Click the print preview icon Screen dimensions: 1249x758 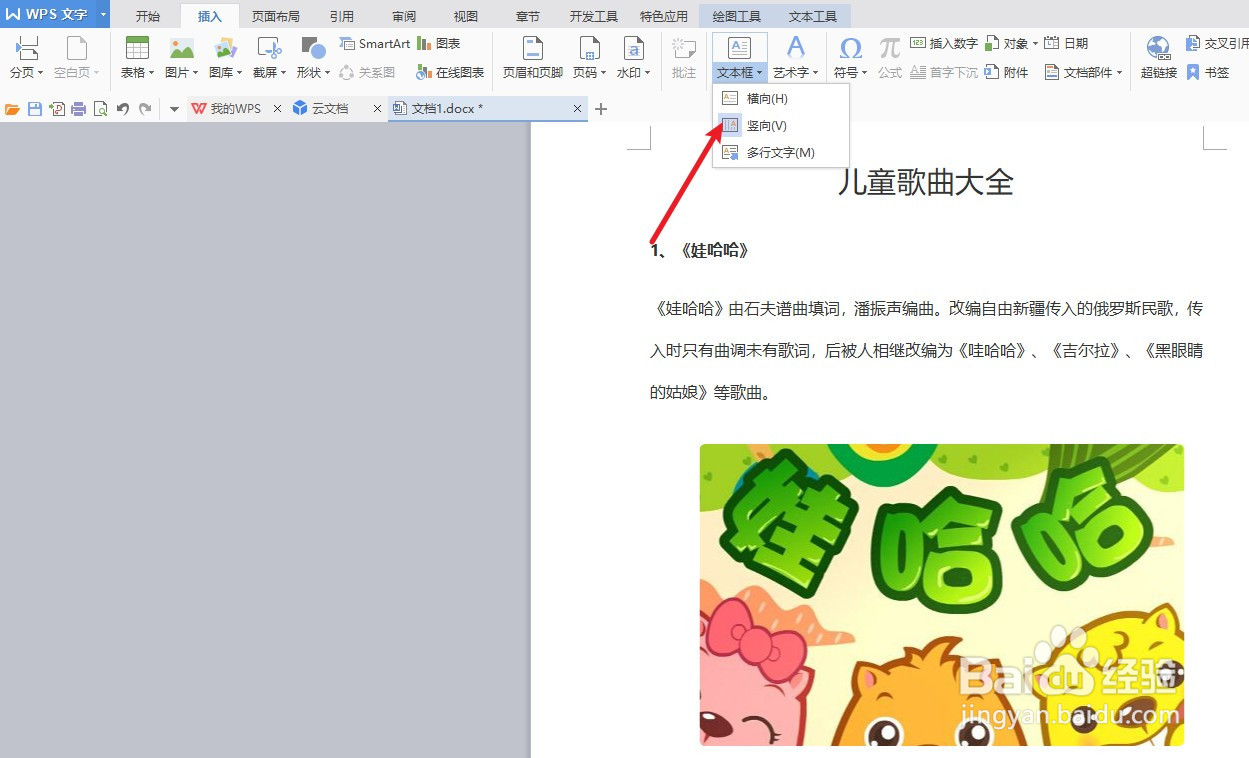pyautogui.click(x=100, y=109)
